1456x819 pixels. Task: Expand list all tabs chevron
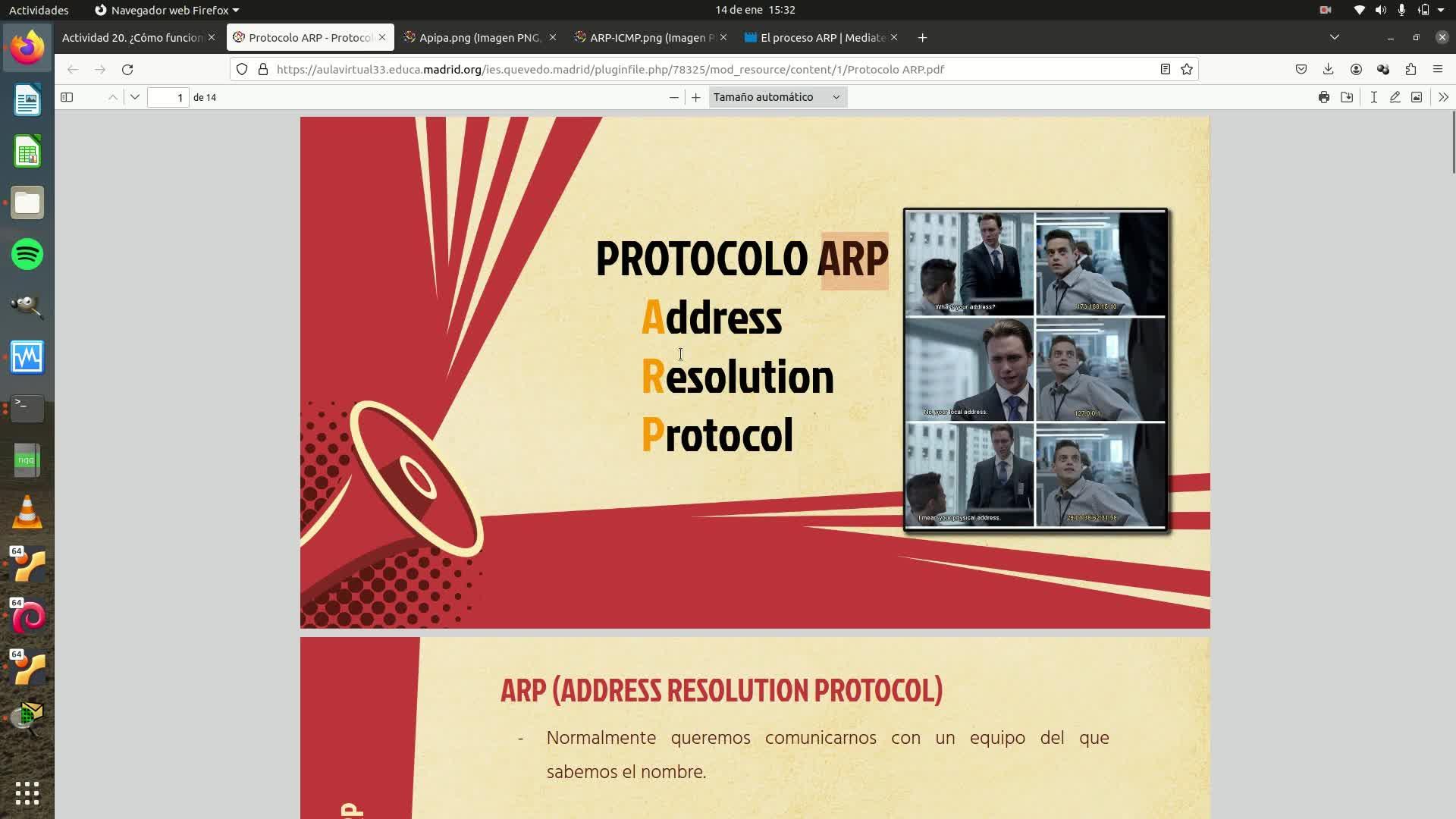(x=1334, y=37)
